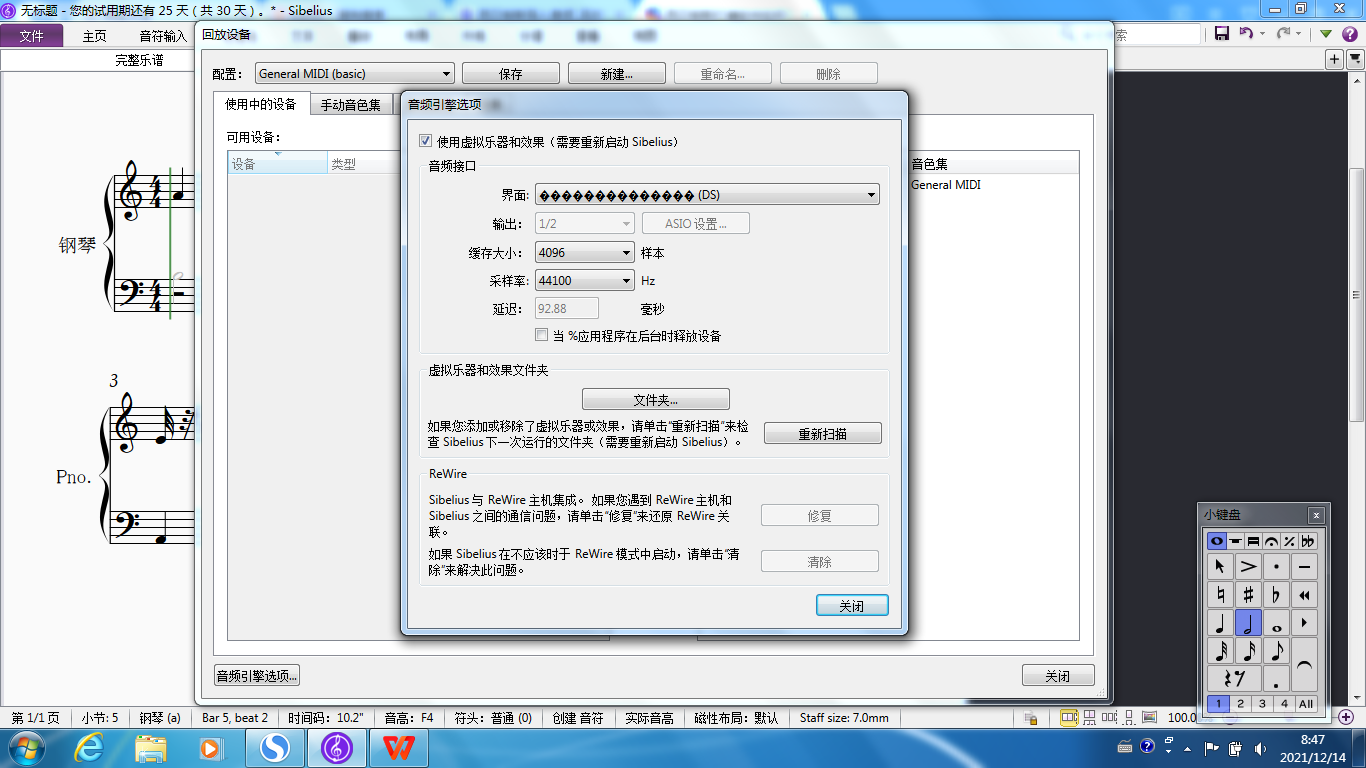Select voice 2 on the keypad
Screen dimensions: 1366x768
(1240, 703)
